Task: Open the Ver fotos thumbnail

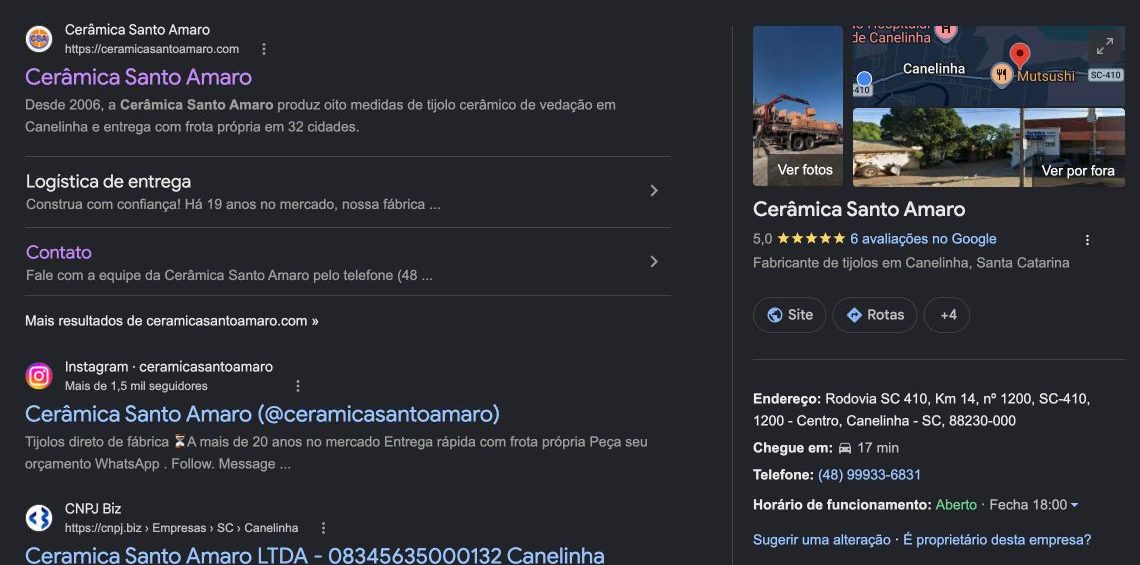Action: coord(798,106)
